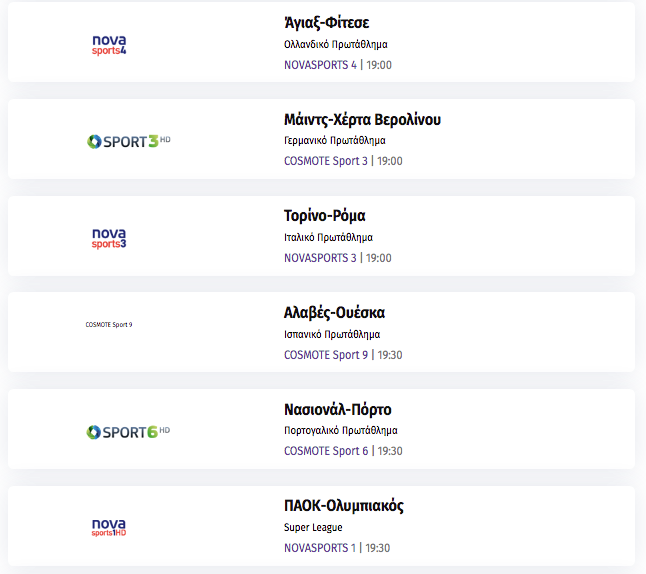The height and width of the screenshot is (574, 646).
Task: Click the Super League competition label
Action: point(313,527)
